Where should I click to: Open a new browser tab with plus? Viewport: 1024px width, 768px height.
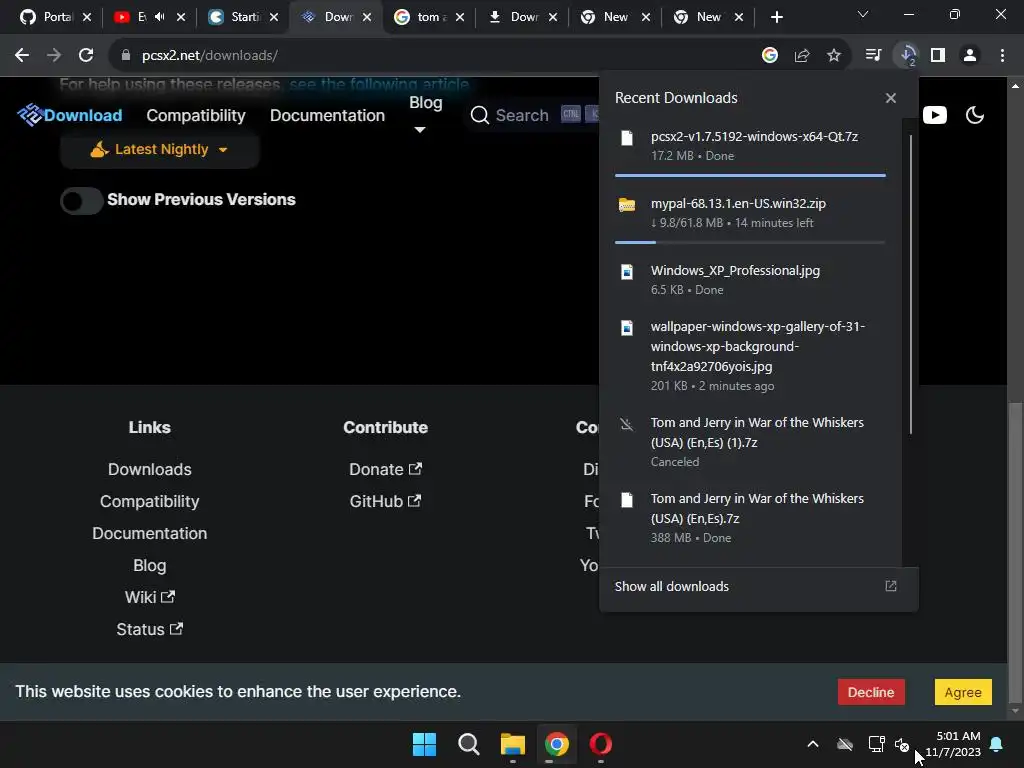(776, 17)
